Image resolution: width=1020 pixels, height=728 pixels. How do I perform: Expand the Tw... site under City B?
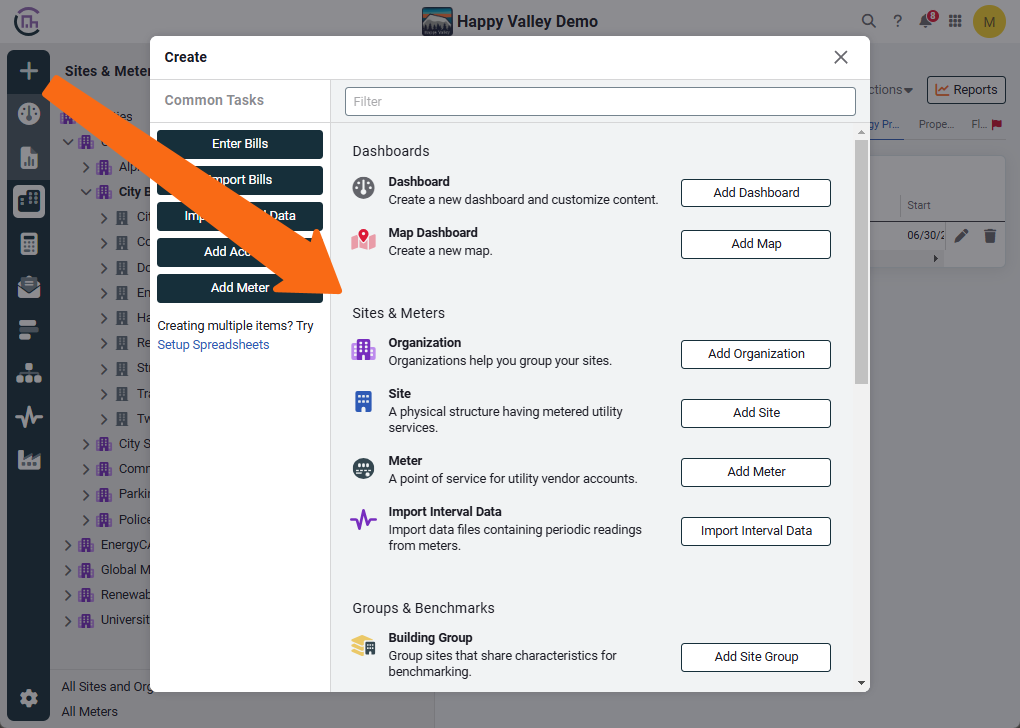[x=104, y=419]
